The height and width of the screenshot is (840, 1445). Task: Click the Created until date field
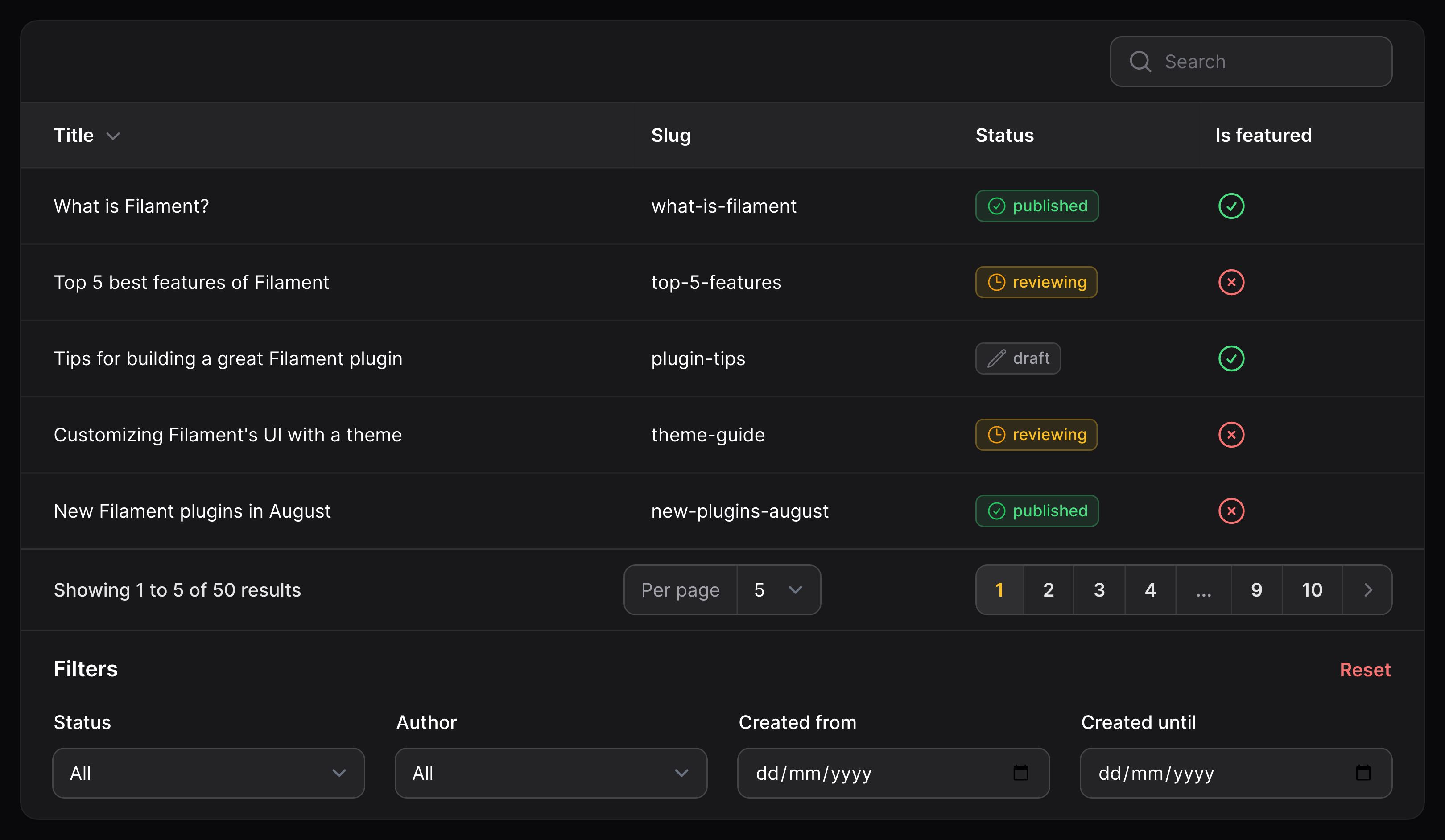click(x=1236, y=773)
